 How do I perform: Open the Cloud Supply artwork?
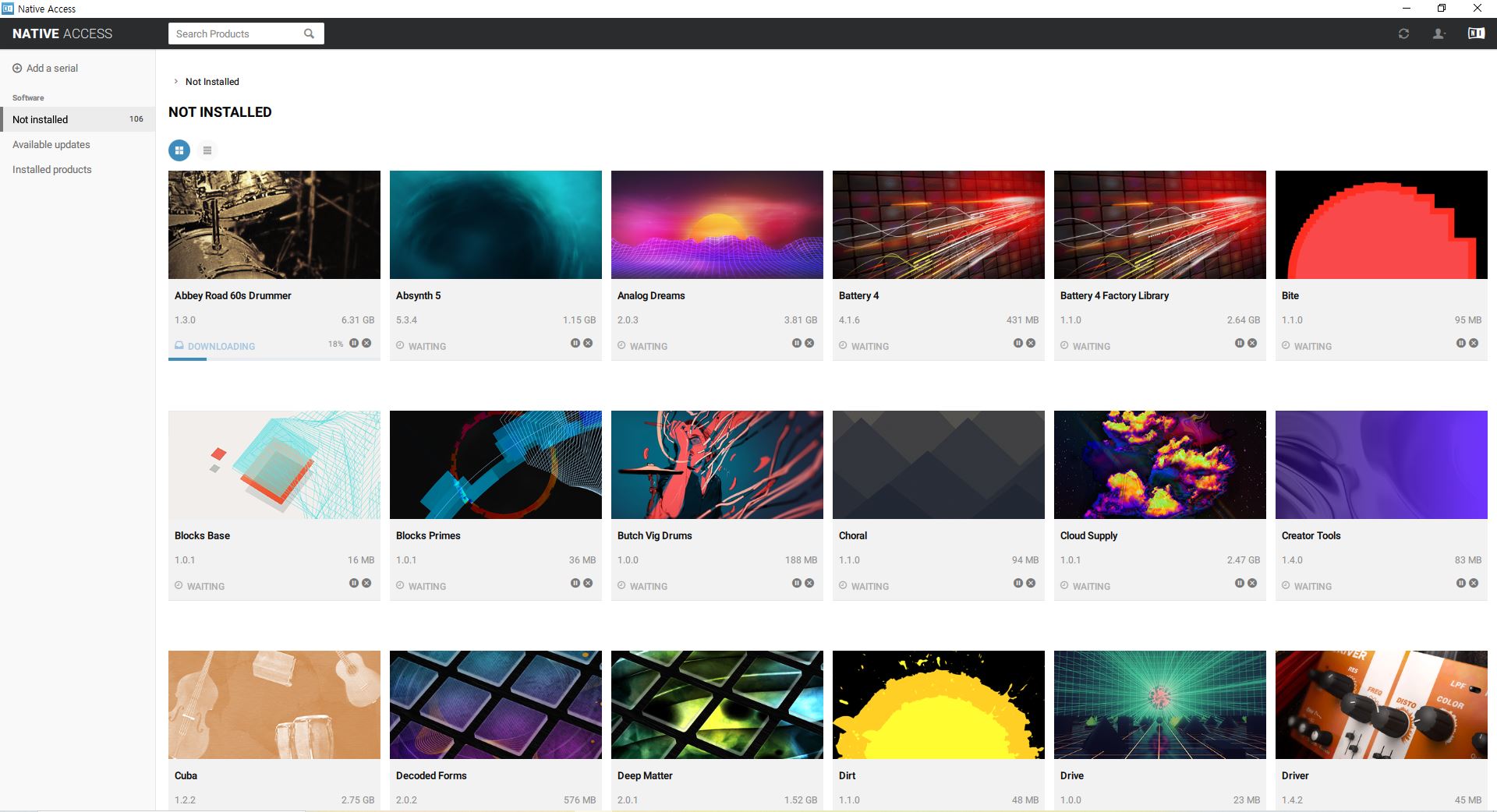(1160, 464)
